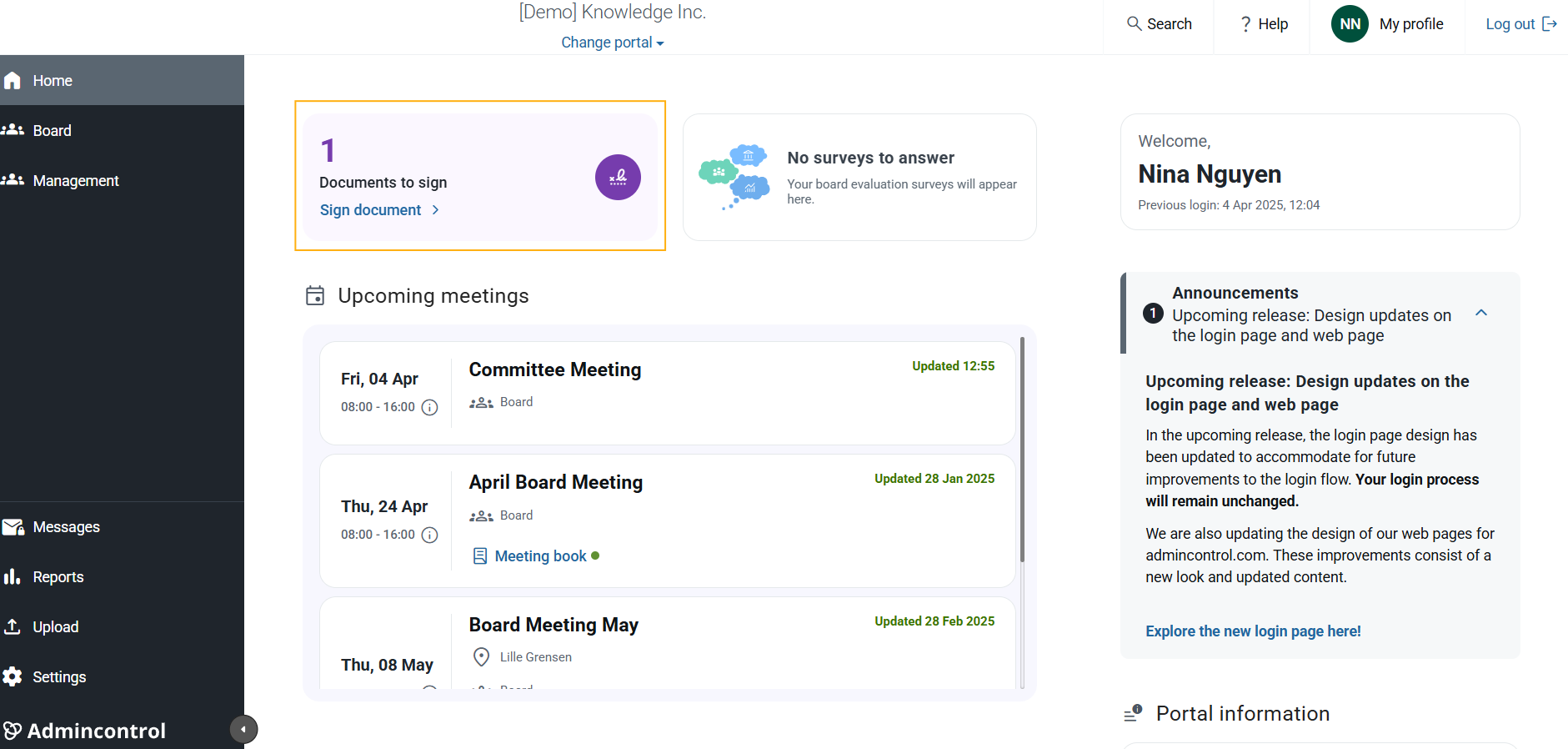Click the Lille Grensen location pin icon
The width and height of the screenshot is (1568, 749).
481,657
